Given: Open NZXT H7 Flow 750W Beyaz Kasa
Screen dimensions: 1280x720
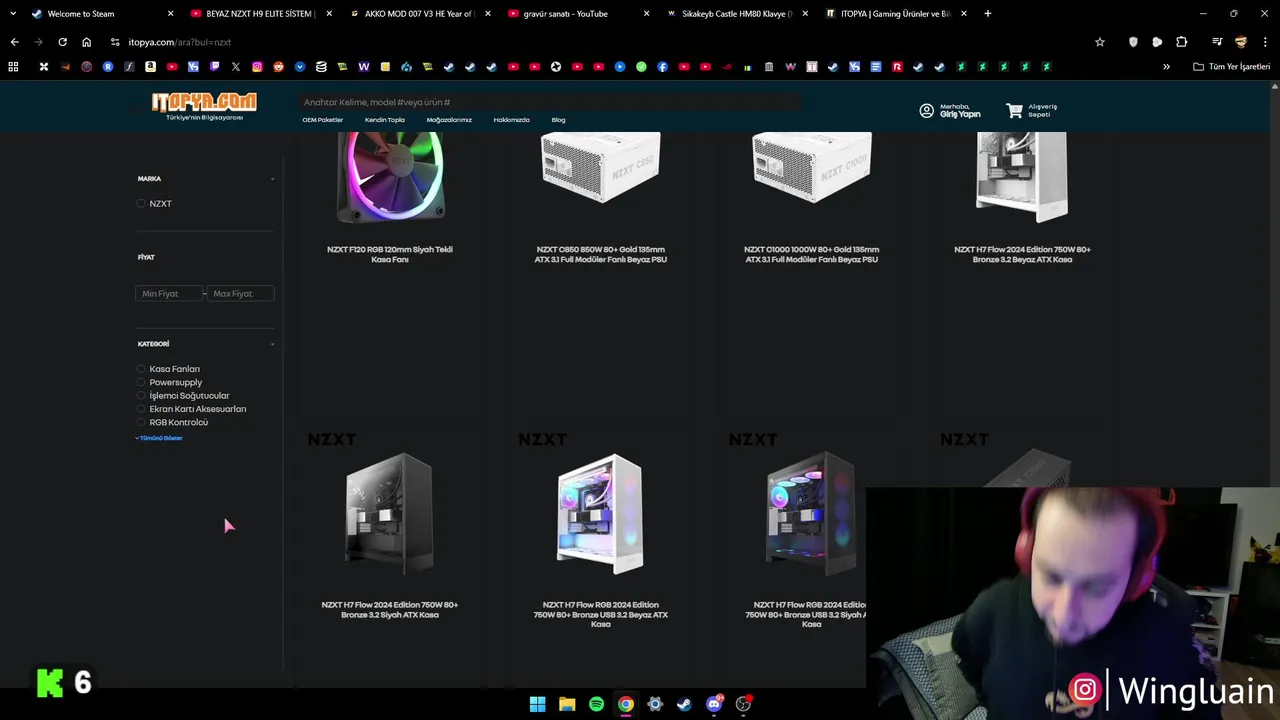Looking at the screenshot, I should click(x=1022, y=254).
